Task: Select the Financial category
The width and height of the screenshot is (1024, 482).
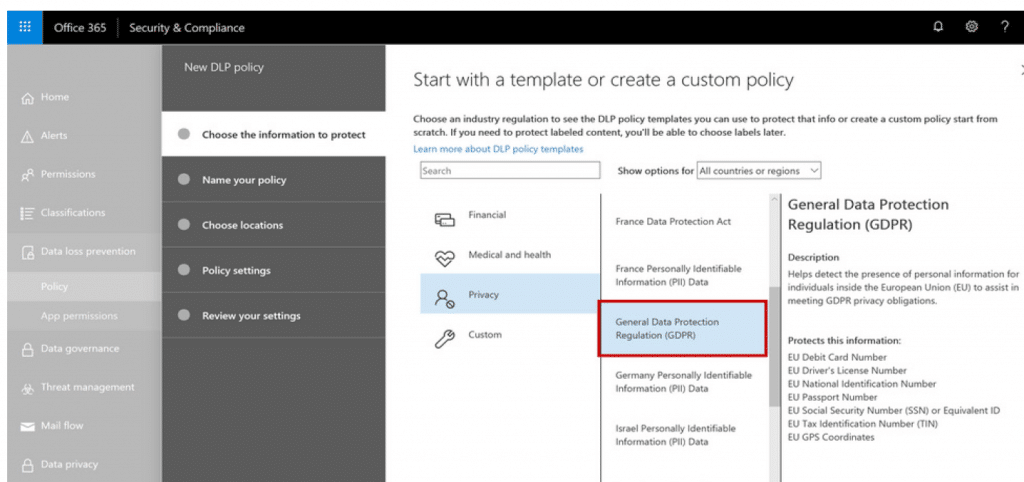Action: pos(509,215)
